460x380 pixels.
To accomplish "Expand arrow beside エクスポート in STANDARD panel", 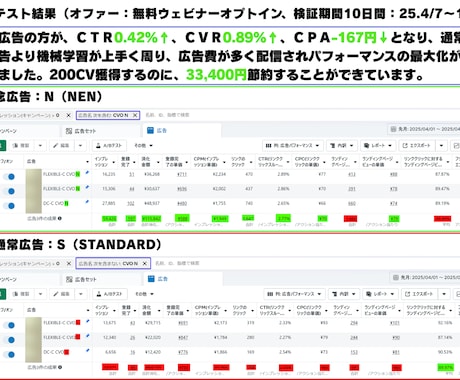I will click(x=444, y=294).
